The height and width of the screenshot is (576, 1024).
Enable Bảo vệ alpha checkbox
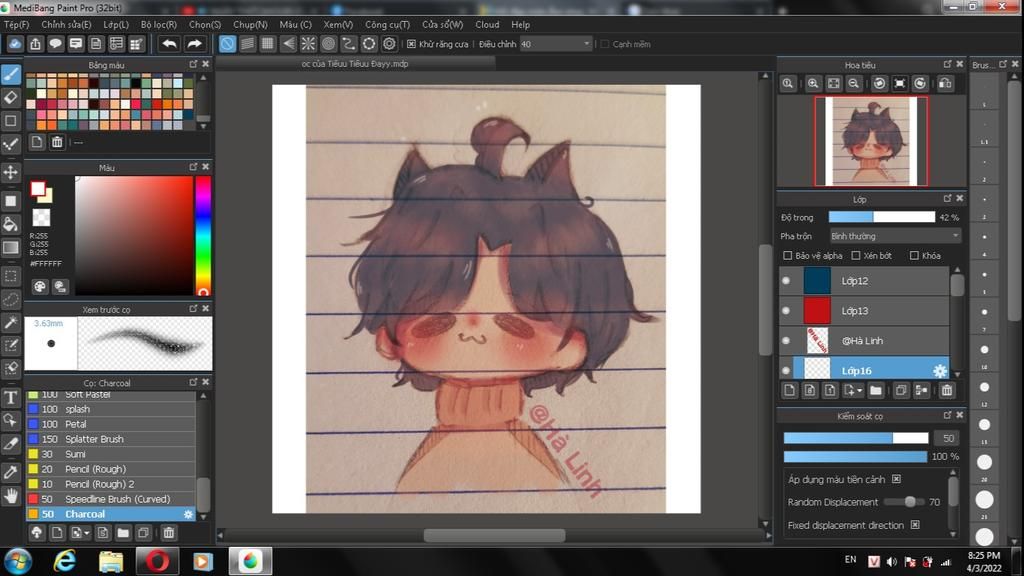pyautogui.click(x=788, y=255)
